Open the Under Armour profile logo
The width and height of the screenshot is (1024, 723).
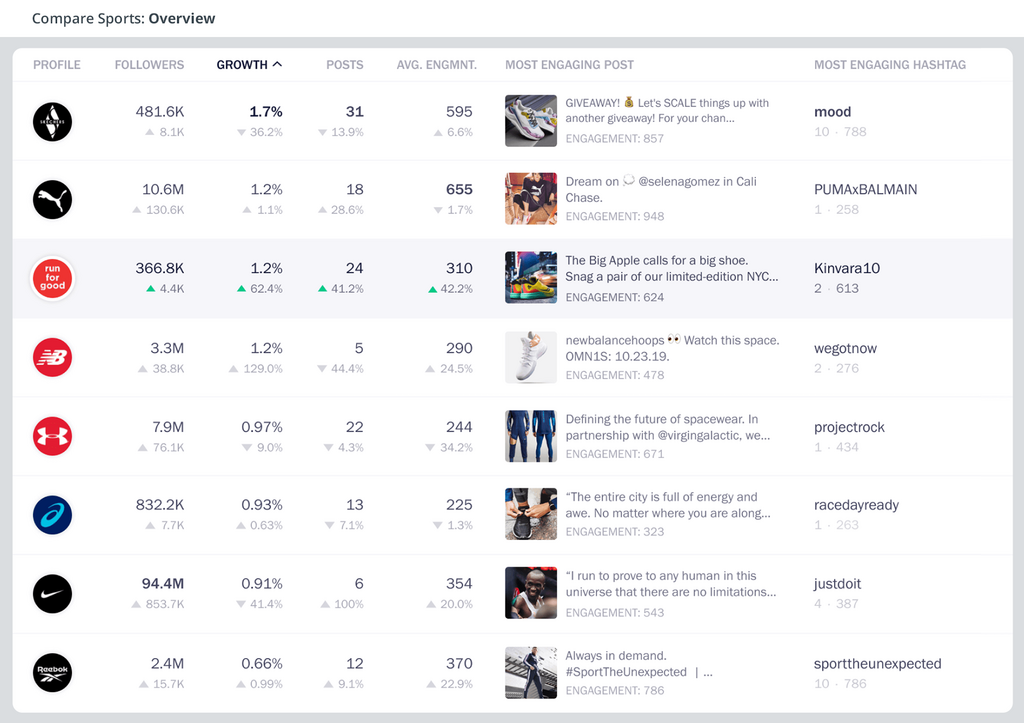pyautogui.click(x=52, y=436)
